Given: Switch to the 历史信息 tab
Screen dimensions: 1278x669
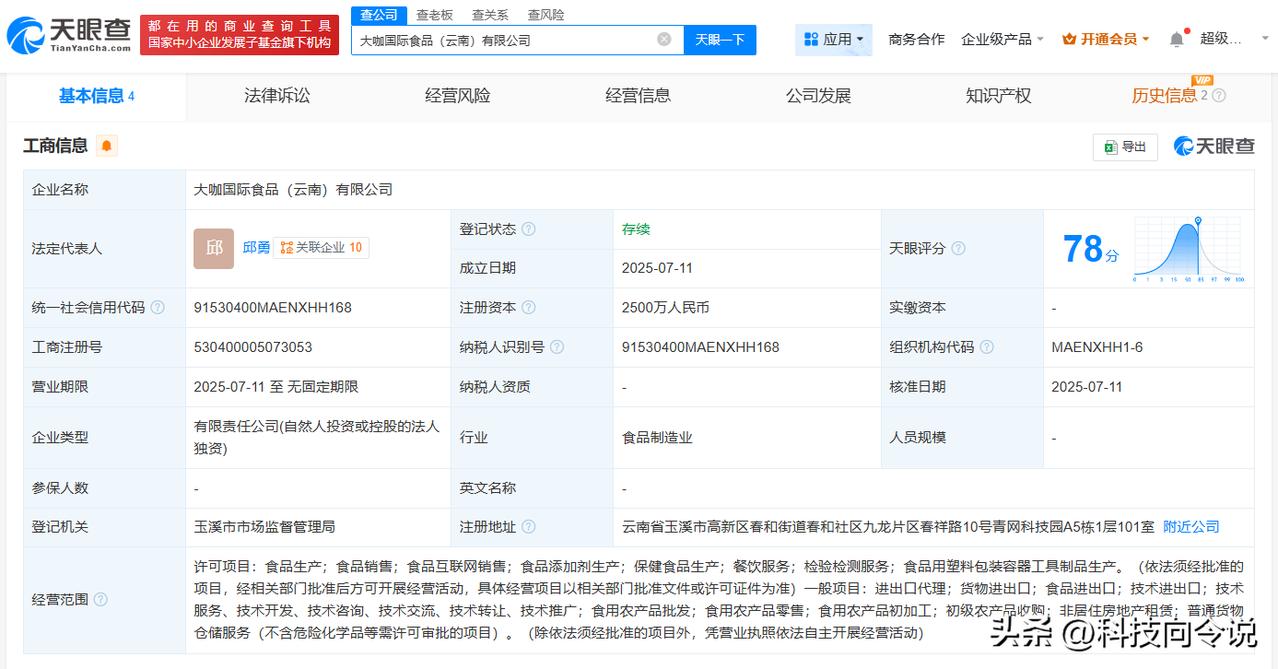Looking at the screenshot, I should (x=1164, y=96).
